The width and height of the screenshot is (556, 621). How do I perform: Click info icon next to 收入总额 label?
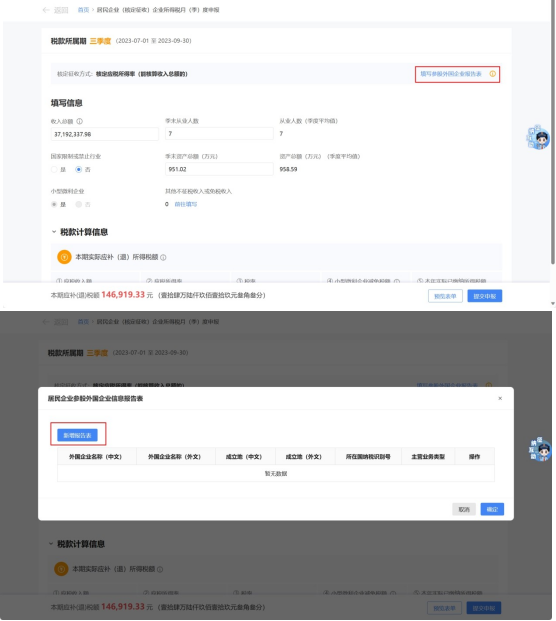(x=80, y=121)
